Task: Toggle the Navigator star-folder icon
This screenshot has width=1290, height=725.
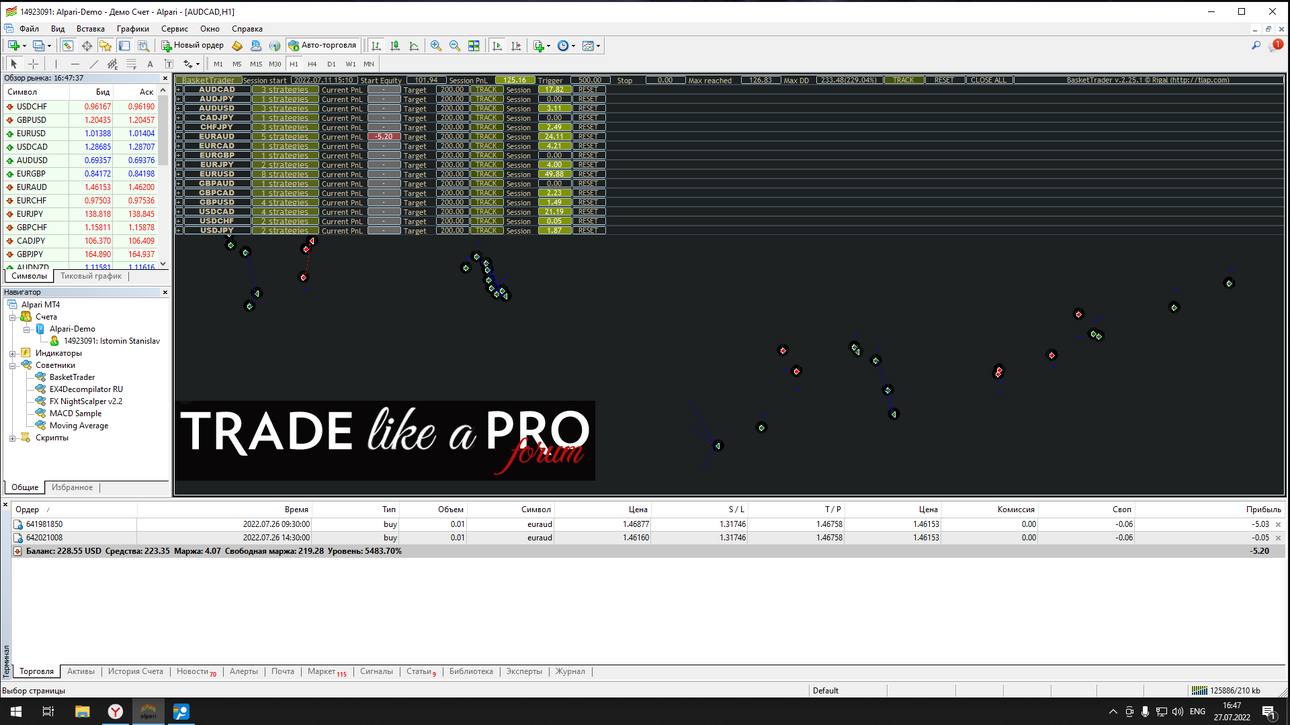Action: [x=105, y=45]
